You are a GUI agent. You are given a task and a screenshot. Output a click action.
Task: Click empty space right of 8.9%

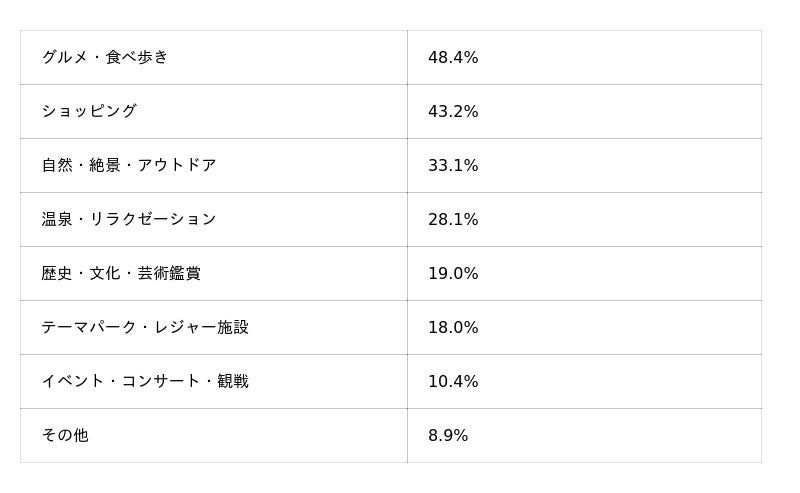click(x=615, y=436)
